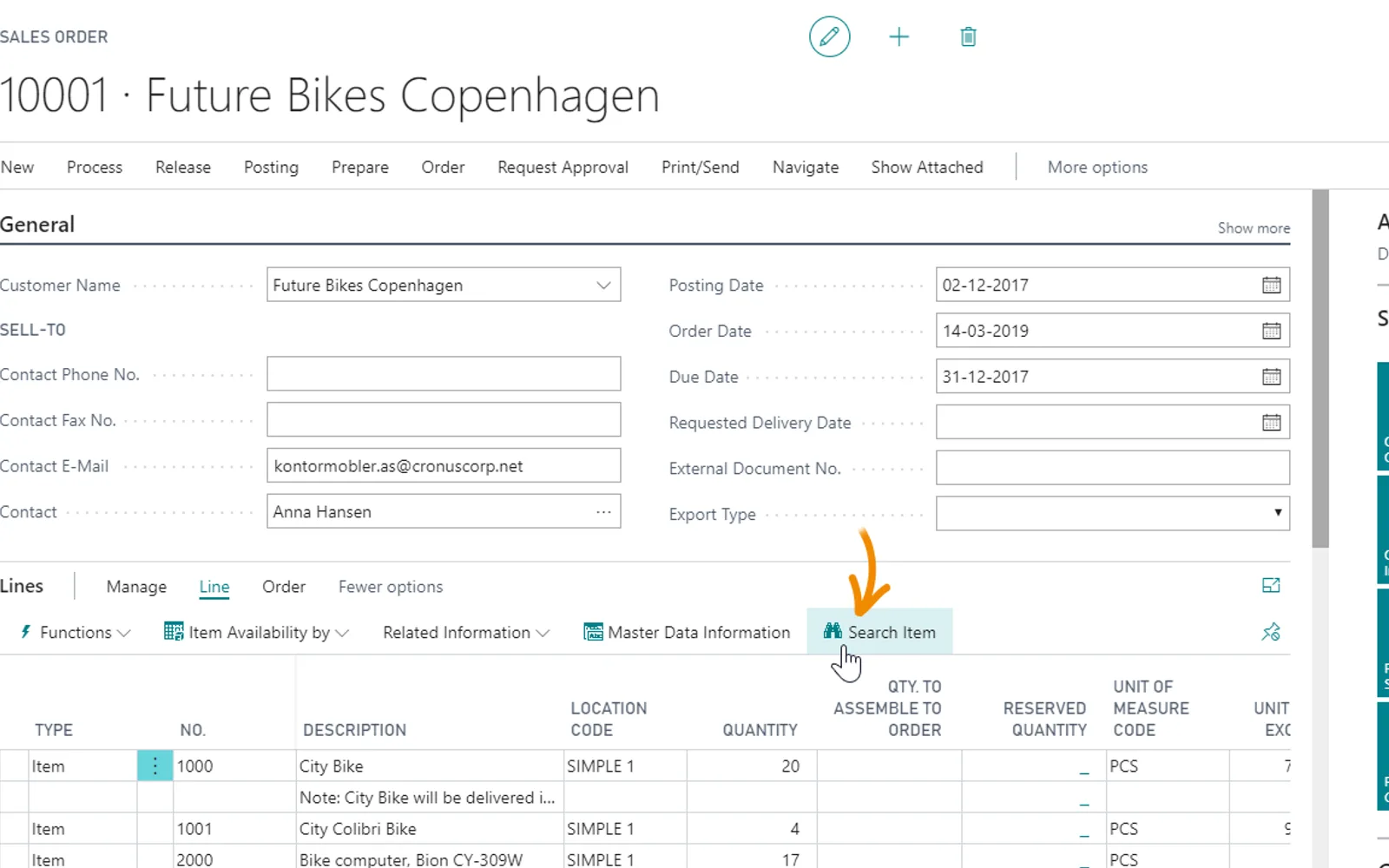1389x868 pixels.
Task: Click the Contact E-Mail field
Action: (444, 466)
